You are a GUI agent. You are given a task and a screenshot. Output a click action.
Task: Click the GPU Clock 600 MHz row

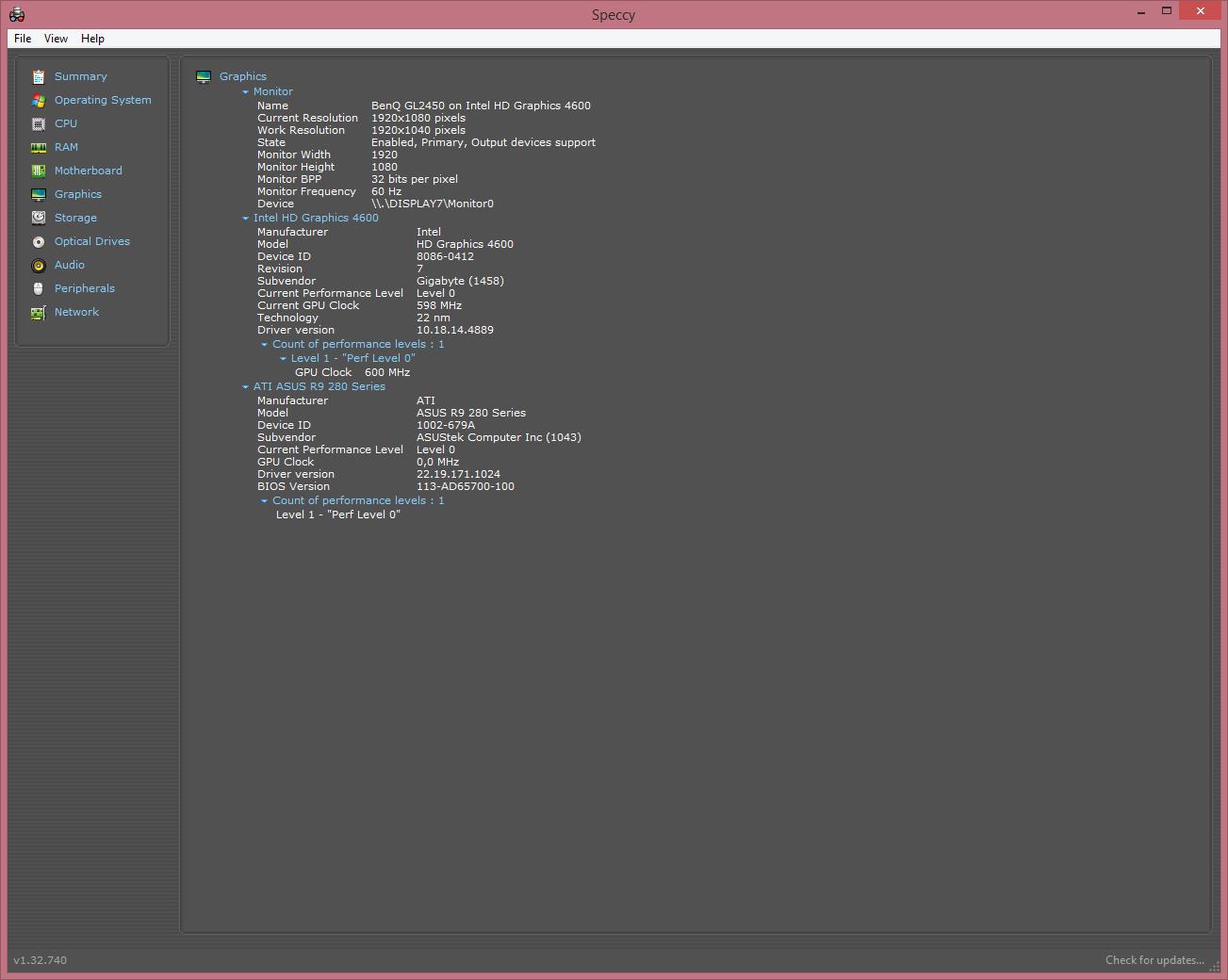tap(352, 372)
